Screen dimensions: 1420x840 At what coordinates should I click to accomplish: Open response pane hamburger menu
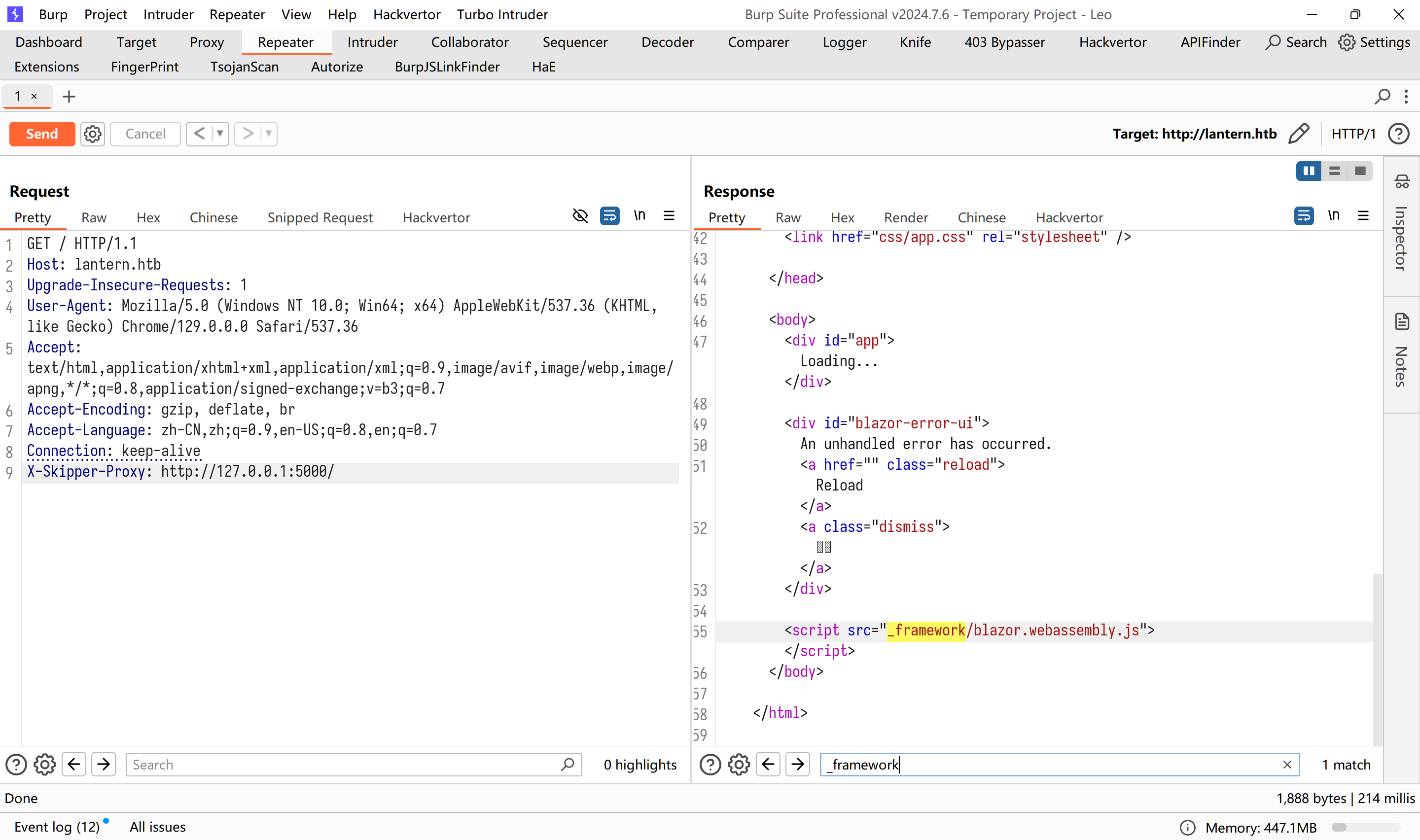pyautogui.click(x=1363, y=215)
